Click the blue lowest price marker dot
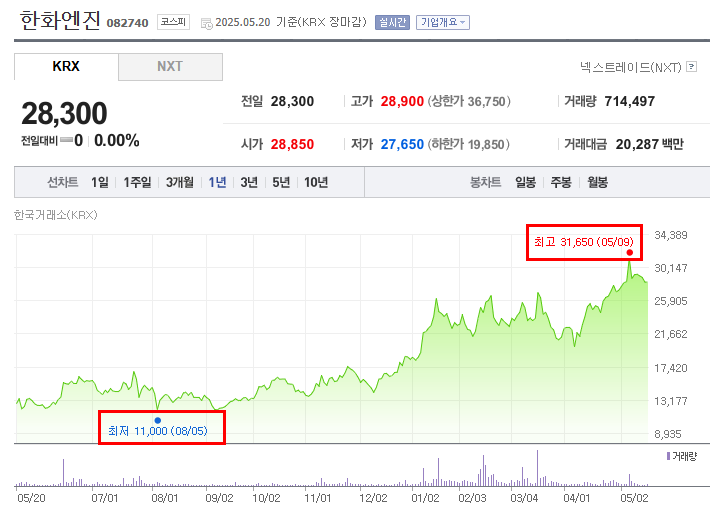 coord(158,420)
